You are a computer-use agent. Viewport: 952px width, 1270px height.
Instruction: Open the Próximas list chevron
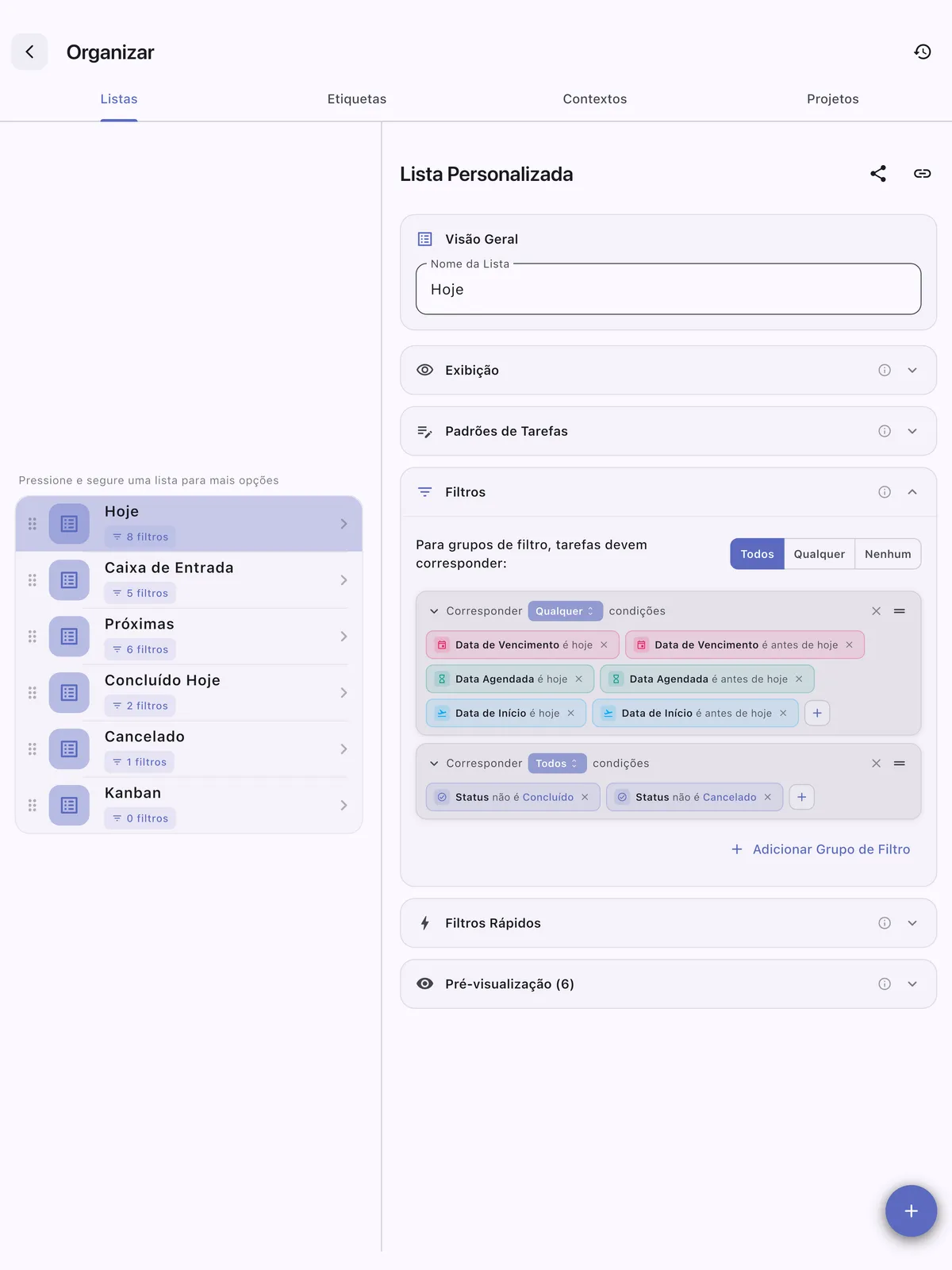tap(344, 637)
